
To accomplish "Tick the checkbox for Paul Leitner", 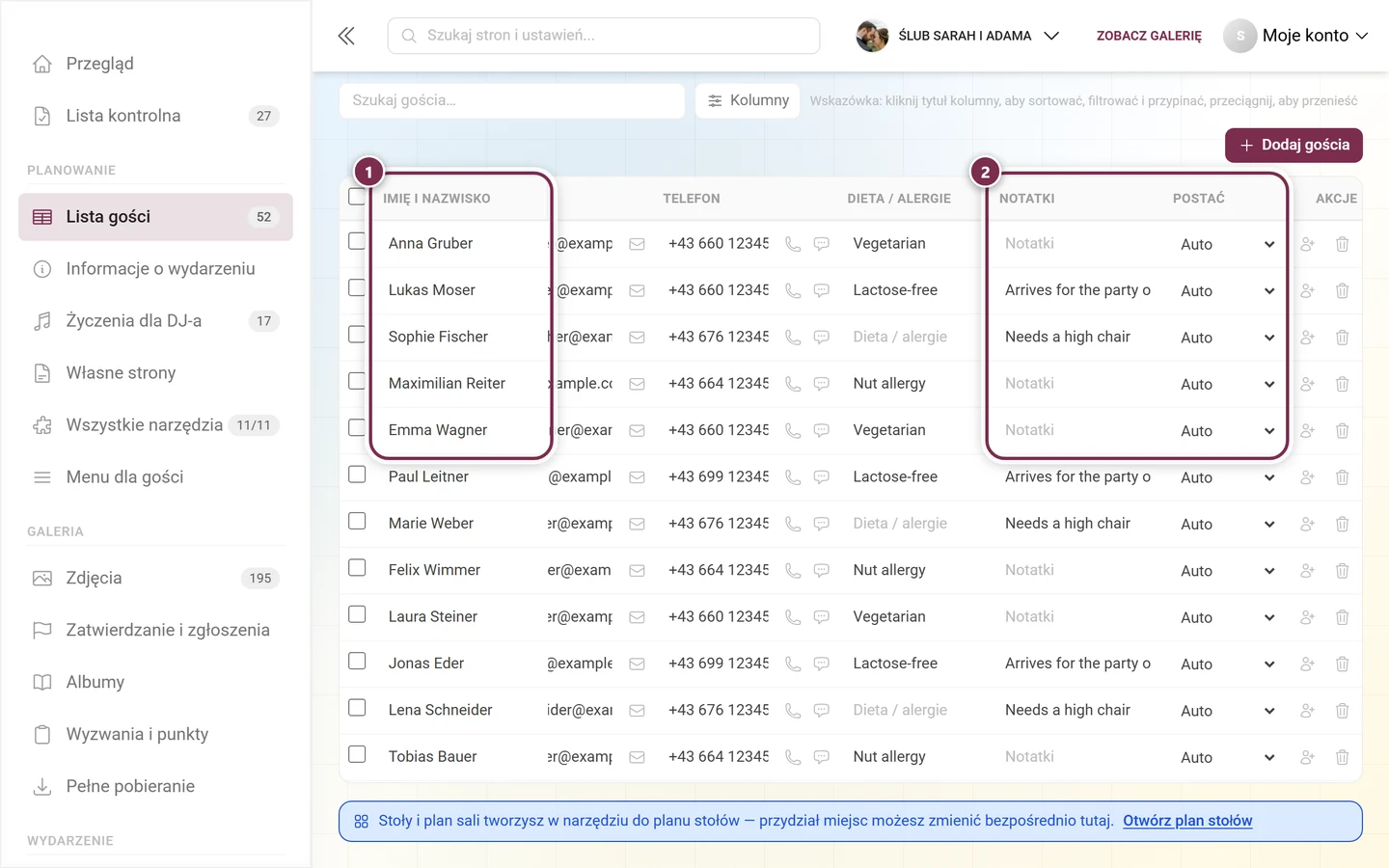I will (357, 475).
